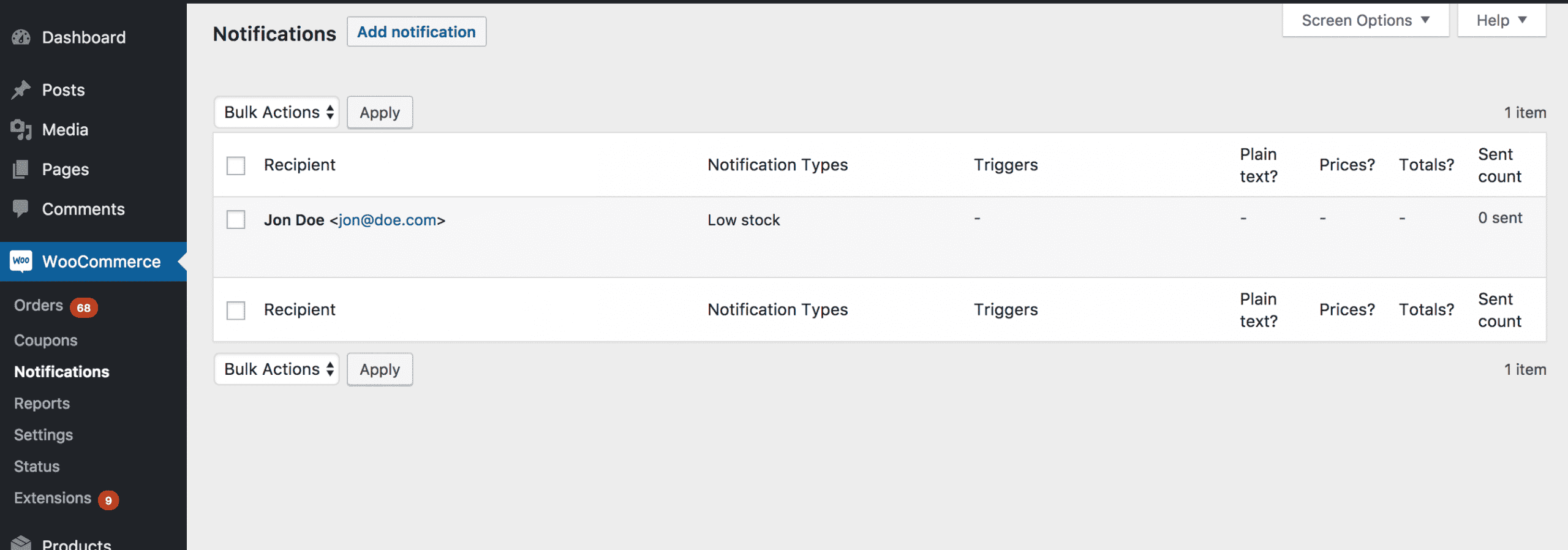Image resolution: width=1568 pixels, height=550 pixels.
Task: Click the Extensions update badge 9
Action: click(x=108, y=500)
